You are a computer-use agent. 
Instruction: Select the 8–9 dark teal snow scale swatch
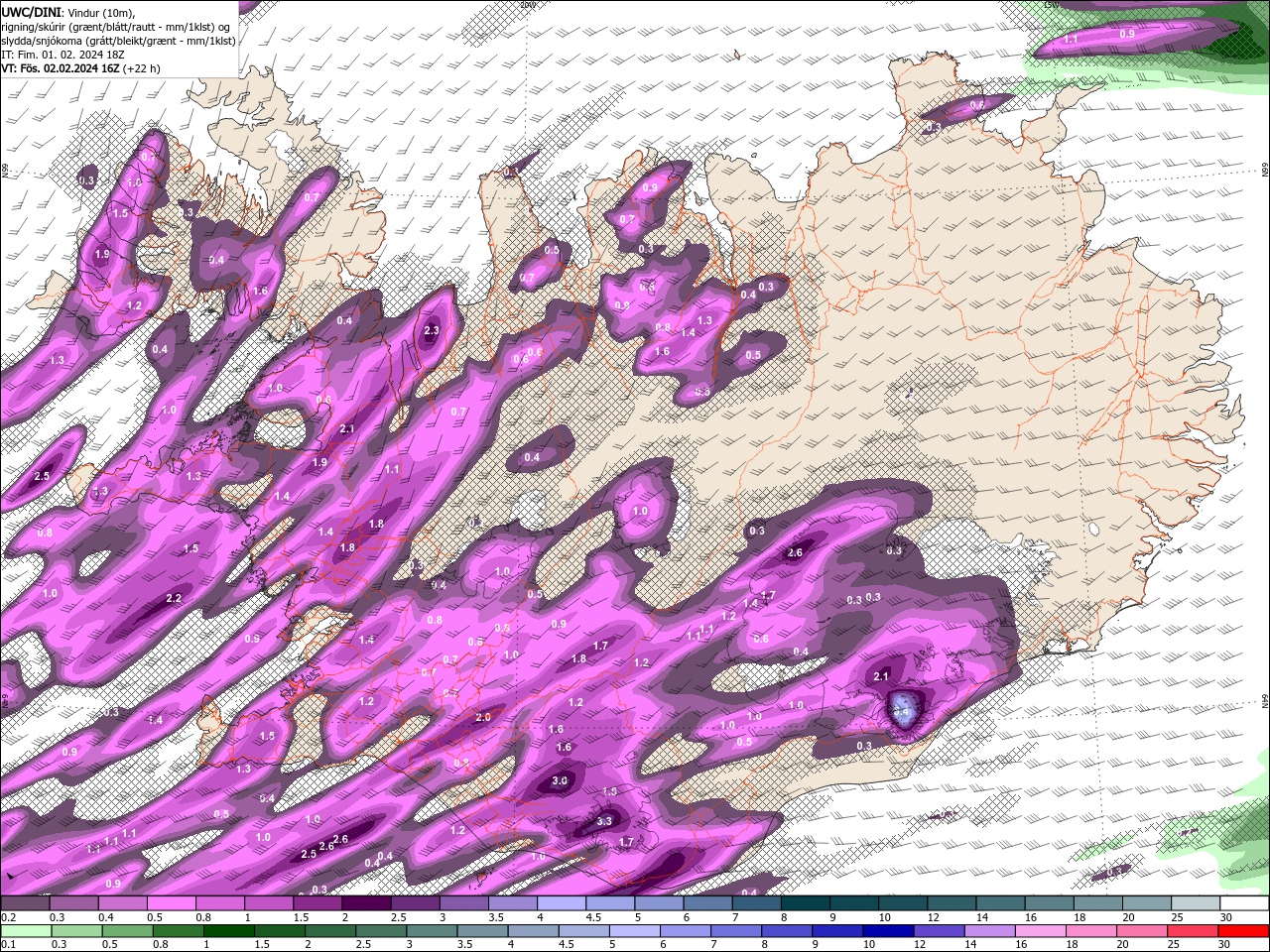[806, 904]
